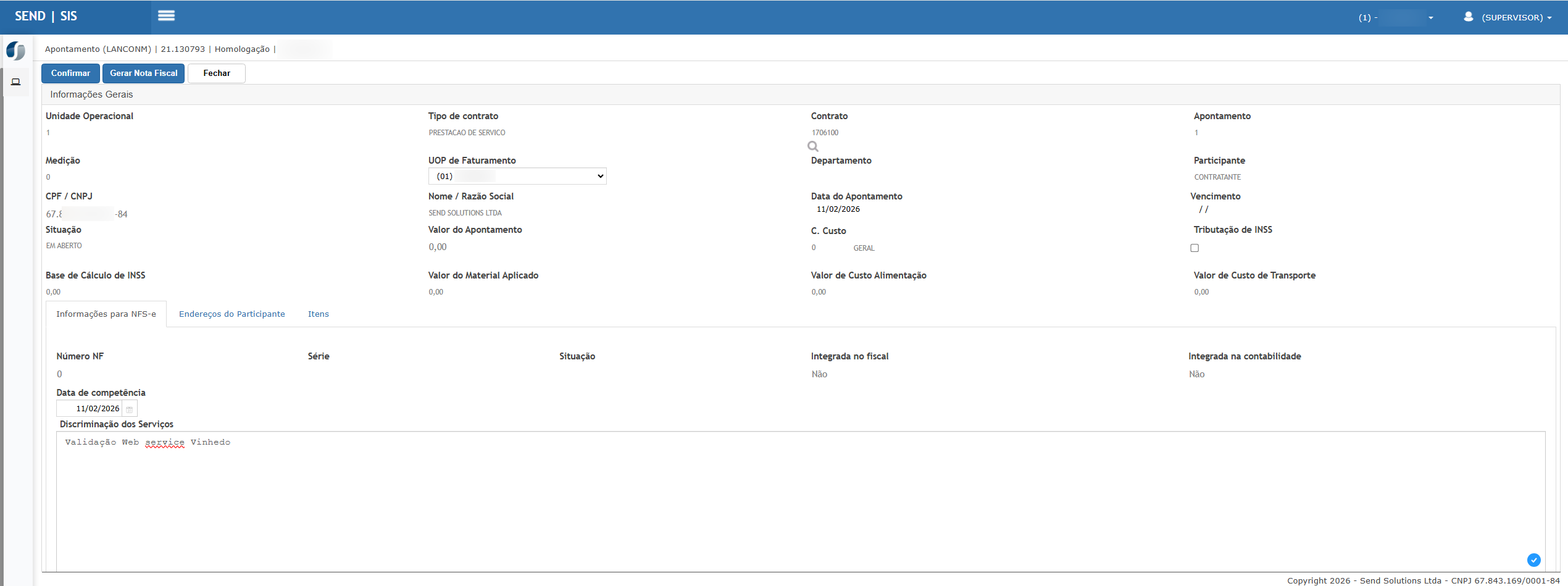Viewport: 1568px width, 586px height.
Task: Click the Fechar button
Action: click(x=217, y=73)
